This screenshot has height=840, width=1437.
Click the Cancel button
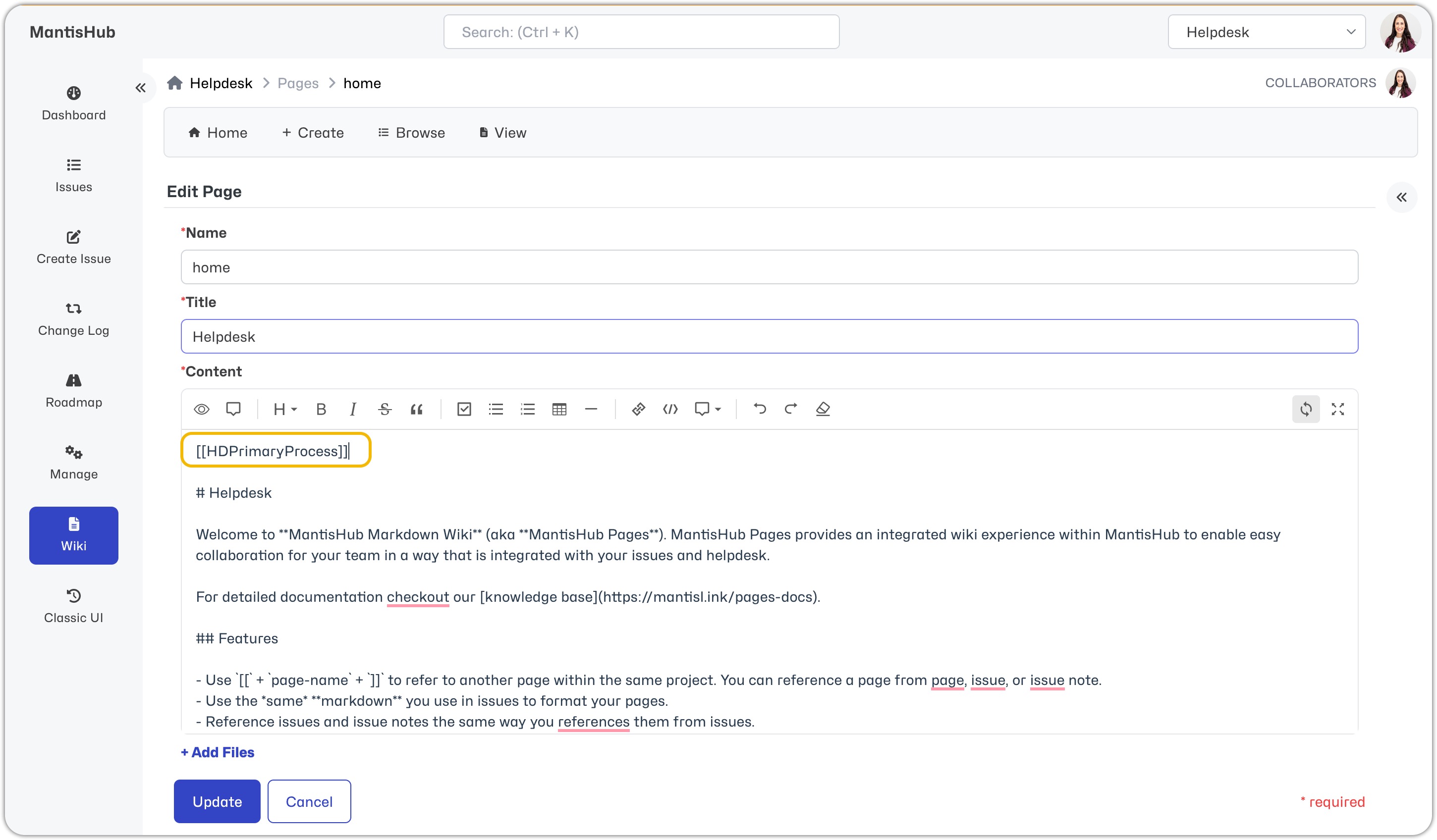pyautogui.click(x=309, y=802)
